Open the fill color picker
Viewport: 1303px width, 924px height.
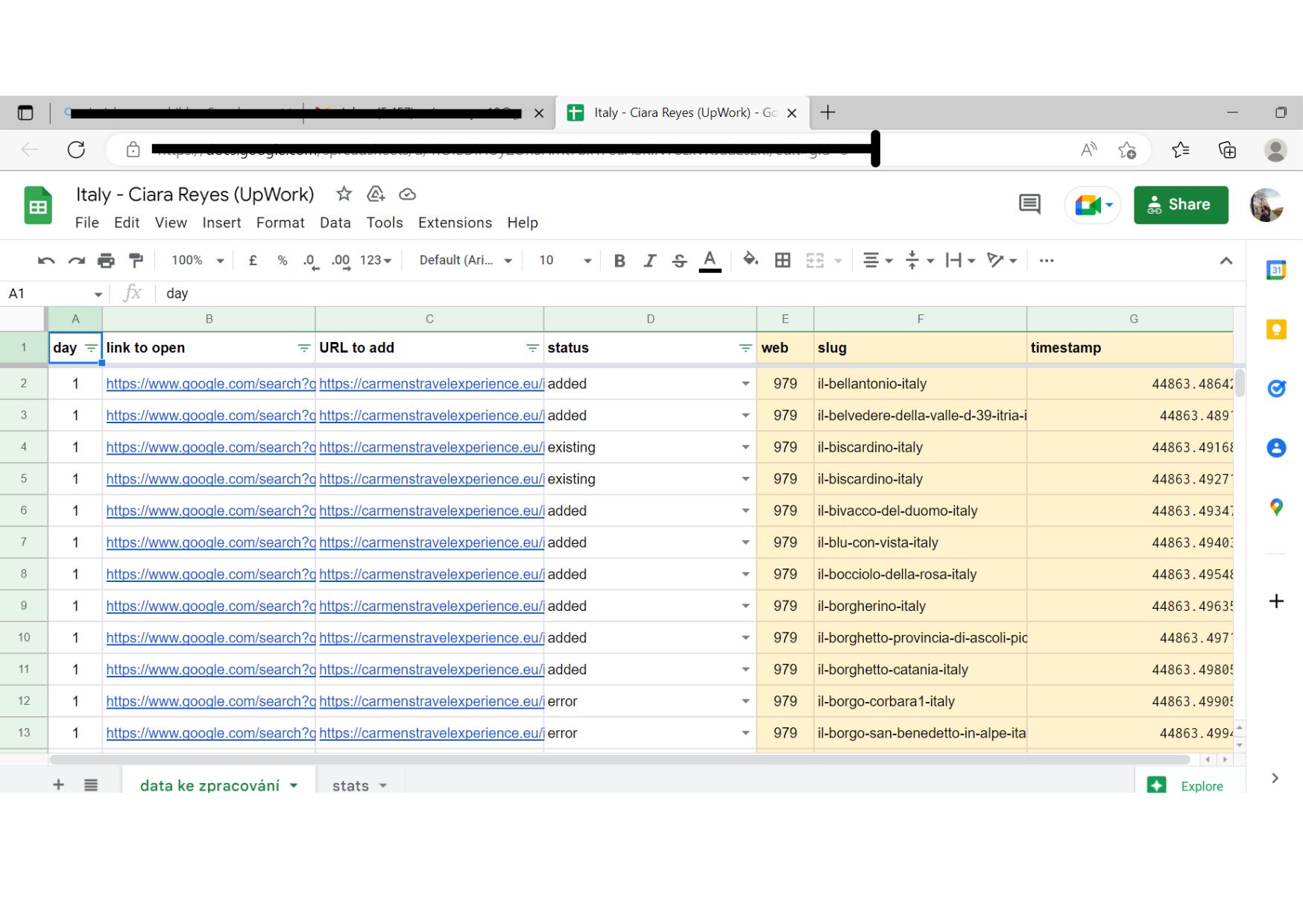click(751, 259)
